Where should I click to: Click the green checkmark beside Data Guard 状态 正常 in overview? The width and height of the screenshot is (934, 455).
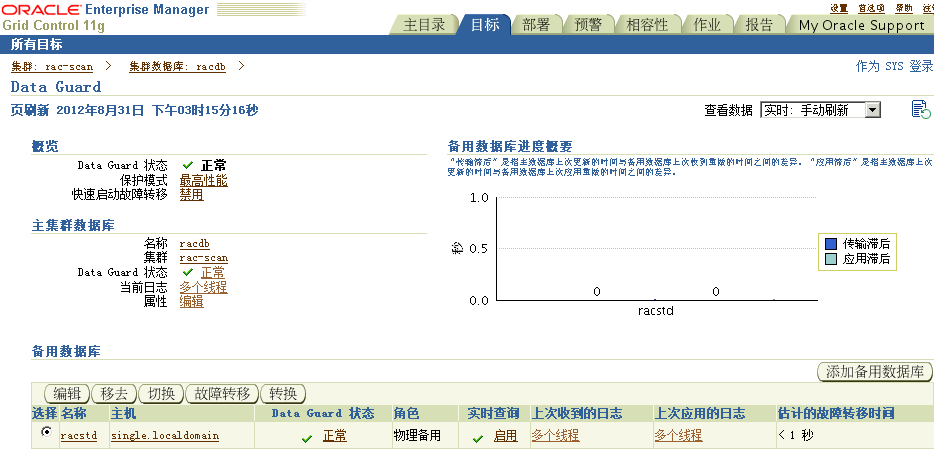188,166
